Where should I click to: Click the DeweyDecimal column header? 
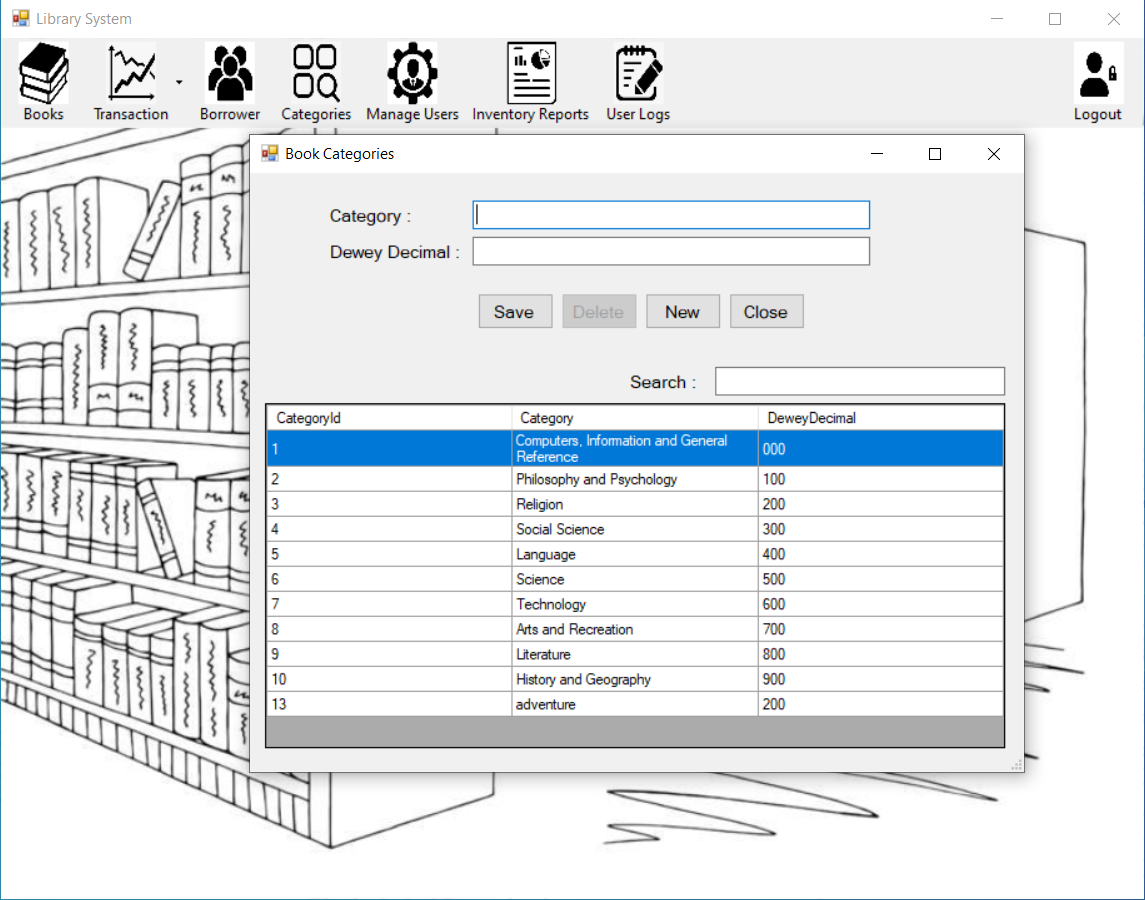coord(880,418)
